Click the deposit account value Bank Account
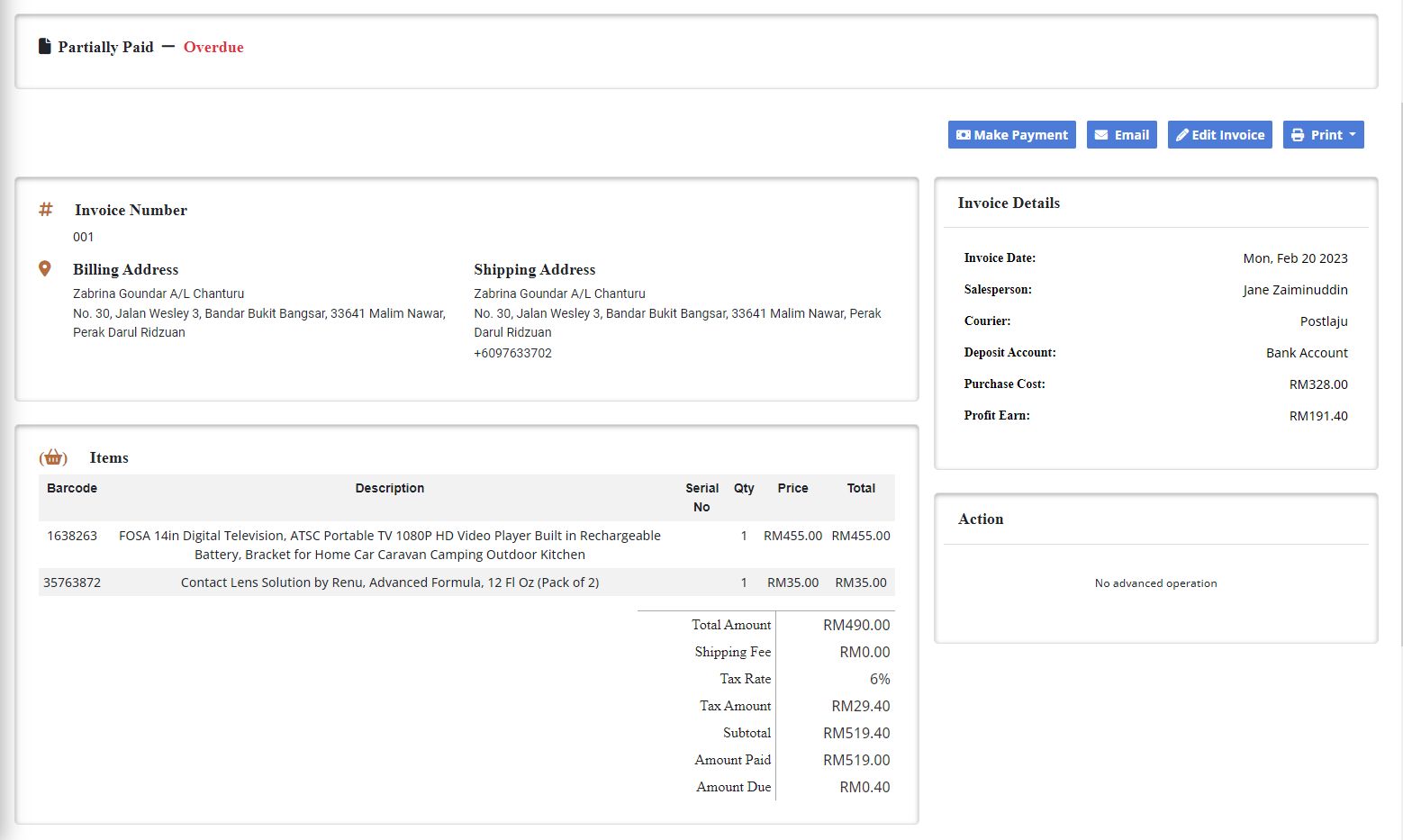Viewport: 1403px width, 840px height. tap(1307, 353)
